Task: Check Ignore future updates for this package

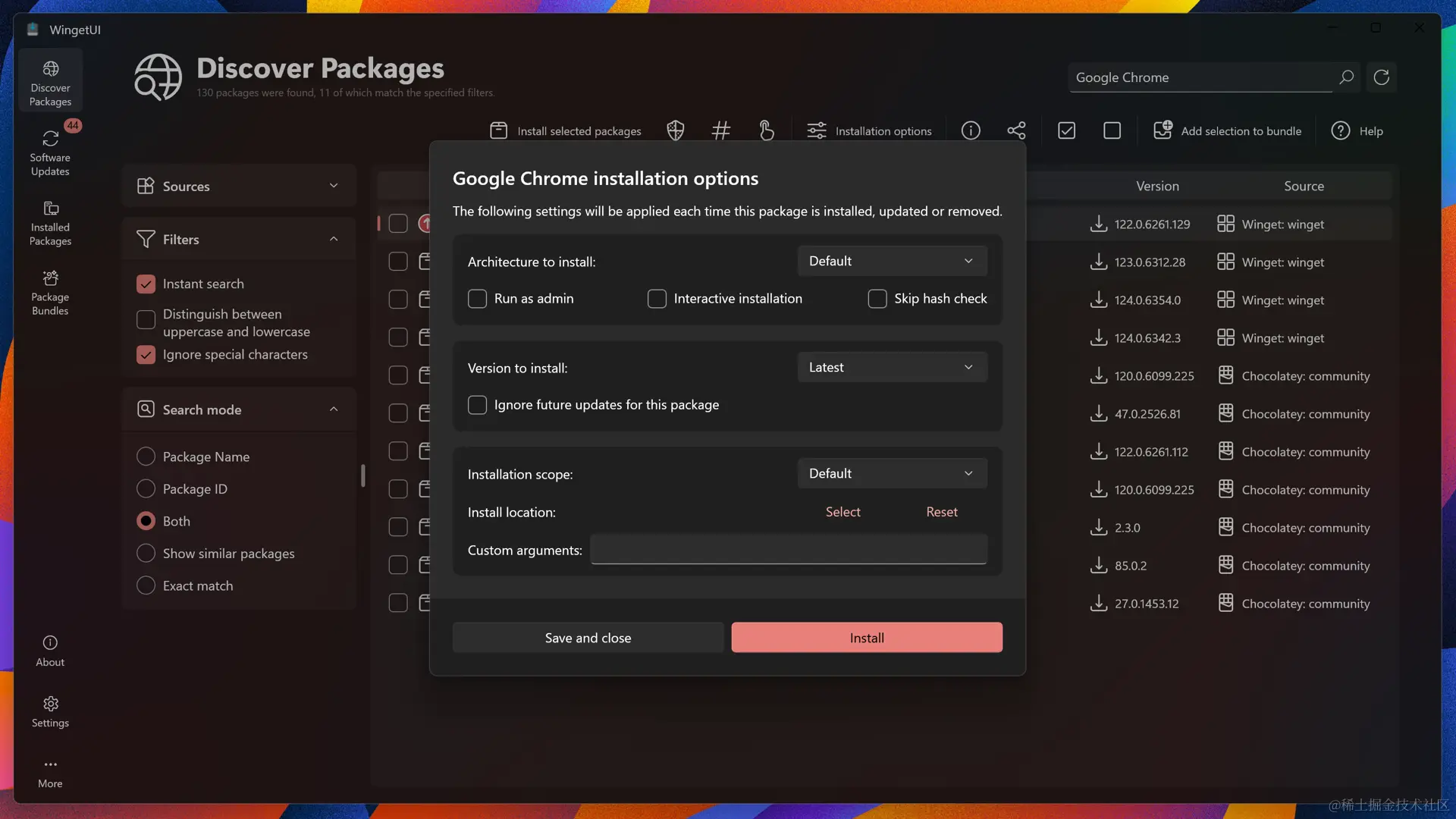Action: point(477,405)
